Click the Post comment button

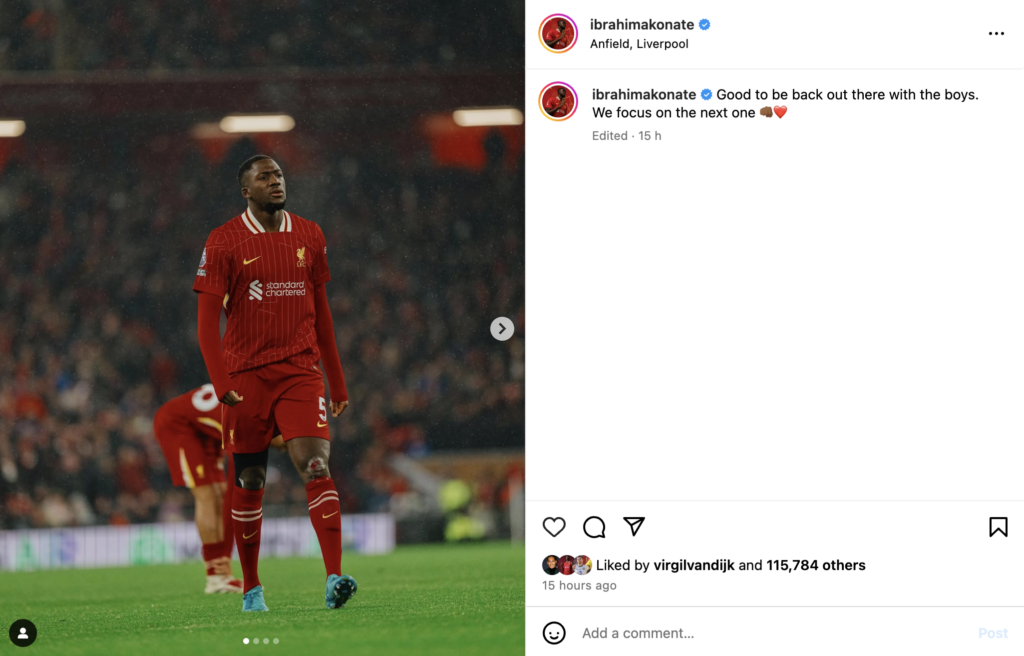993,633
